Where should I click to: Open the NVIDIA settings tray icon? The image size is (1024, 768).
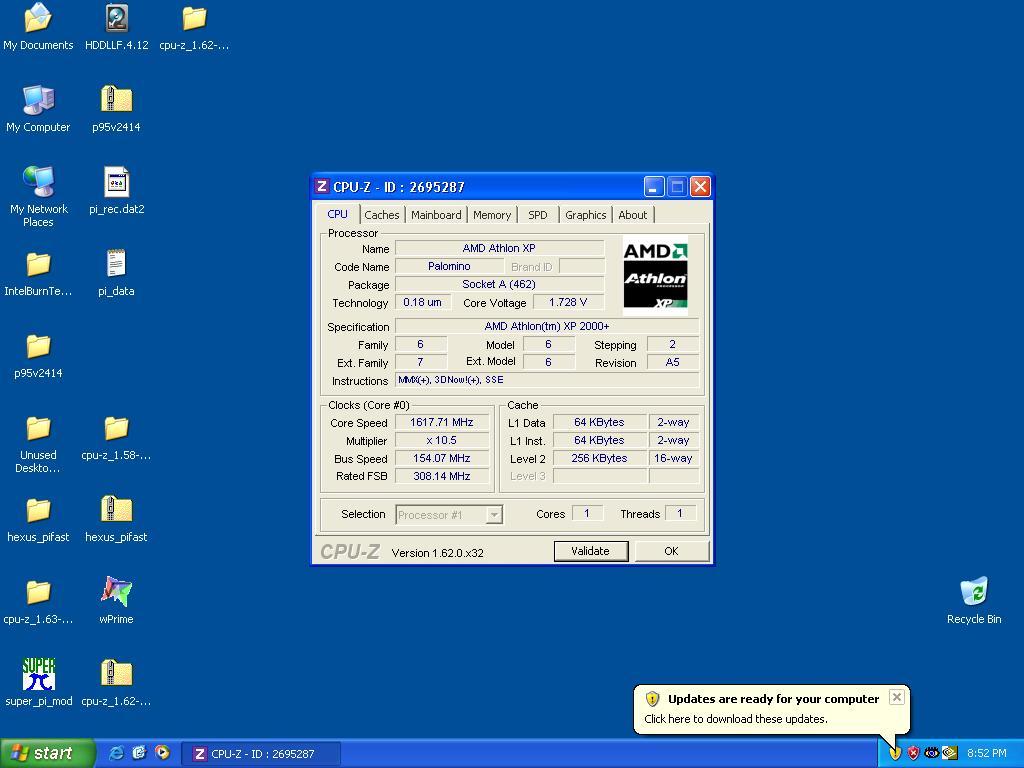(950, 753)
